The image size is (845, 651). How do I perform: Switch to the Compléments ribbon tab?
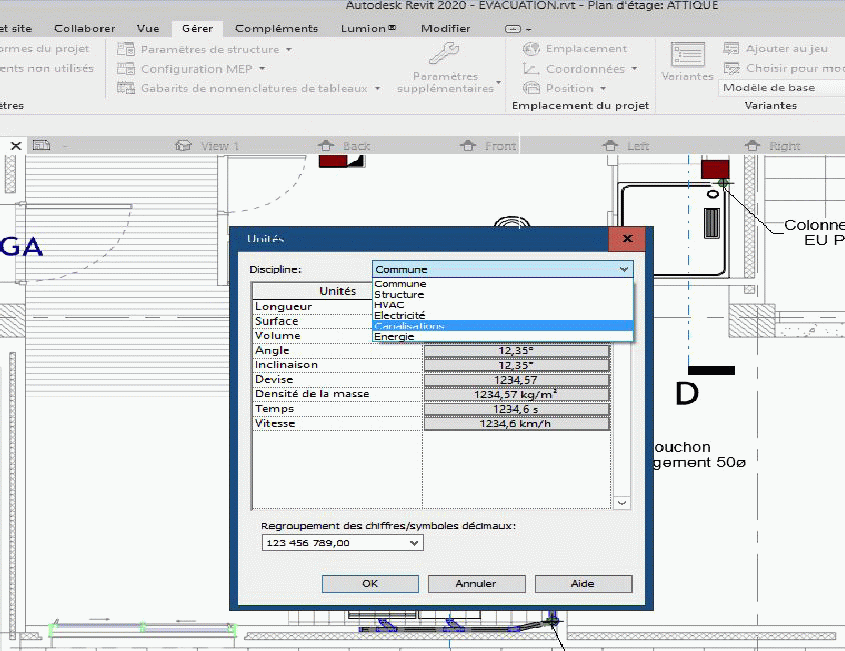click(x=276, y=29)
